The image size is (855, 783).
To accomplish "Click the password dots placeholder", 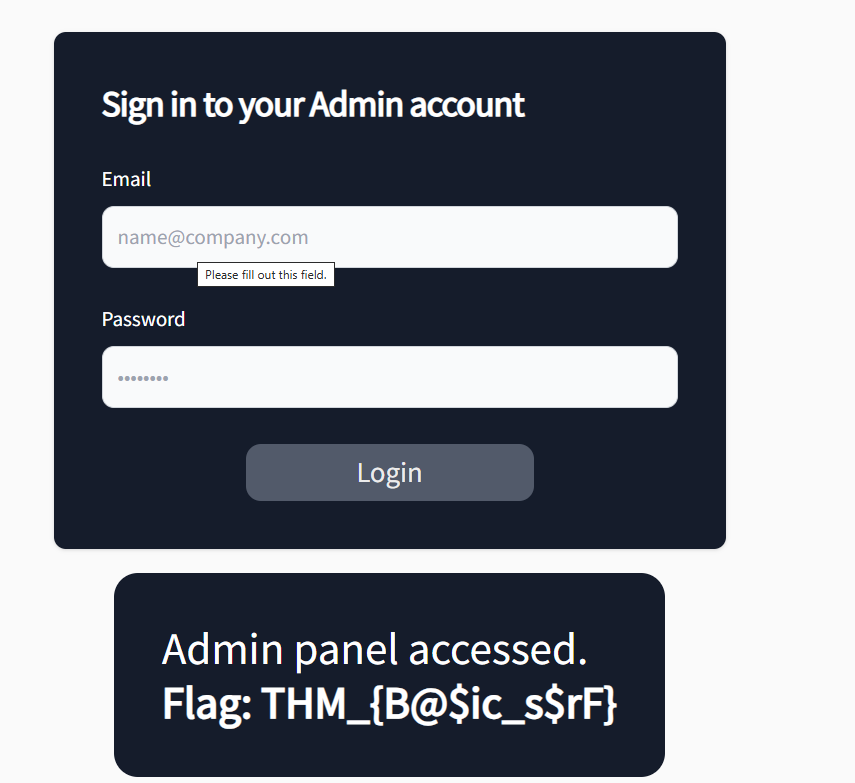I will pyautogui.click(x=143, y=378).
